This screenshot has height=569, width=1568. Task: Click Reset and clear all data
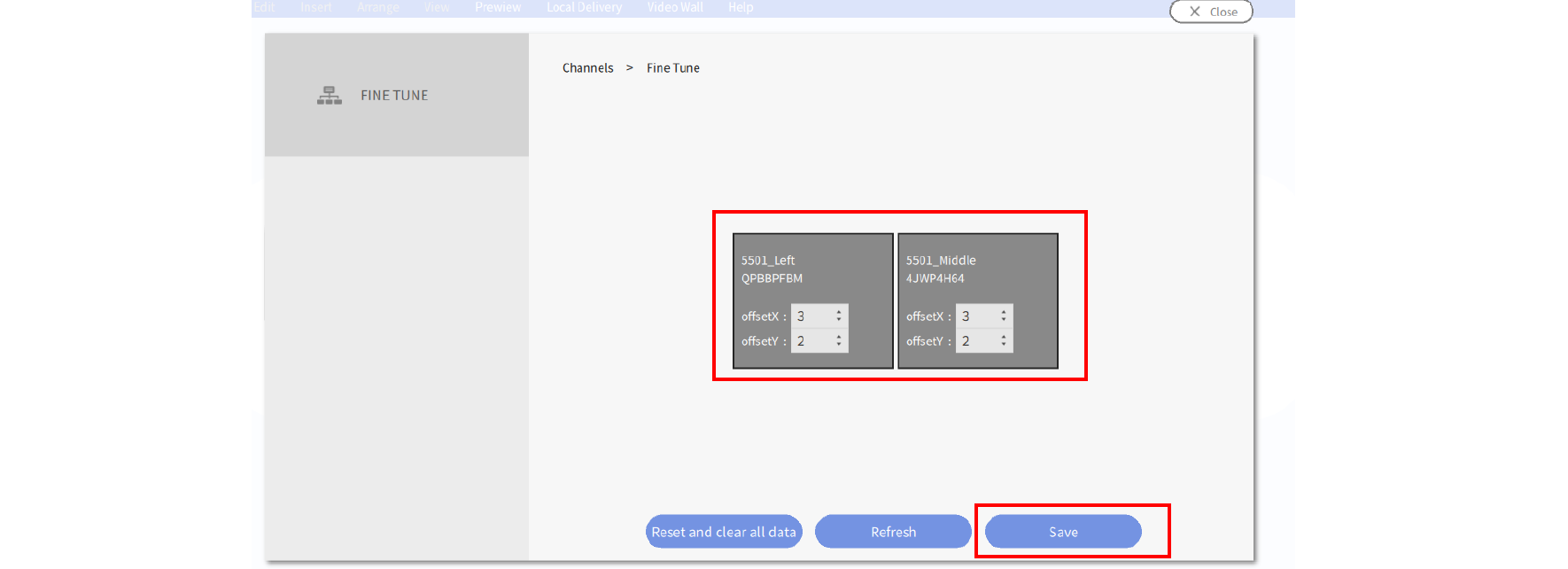tap(724, 532)
